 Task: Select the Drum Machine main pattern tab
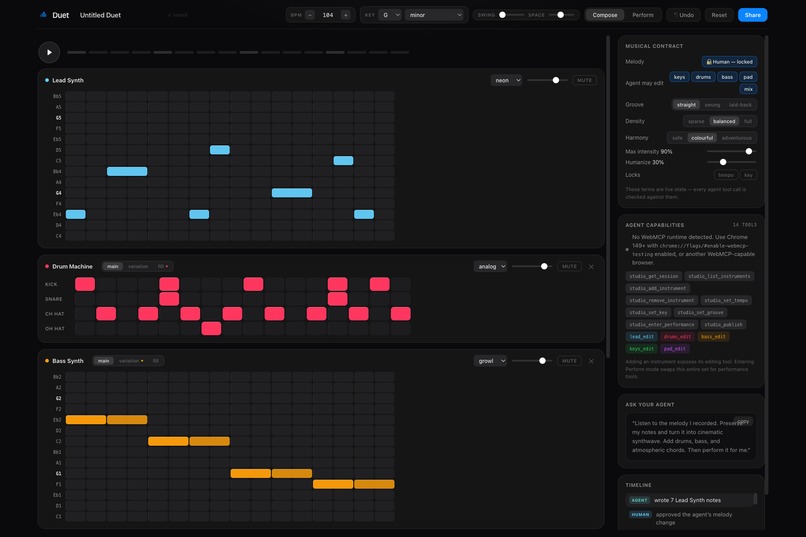pos(113,266)
